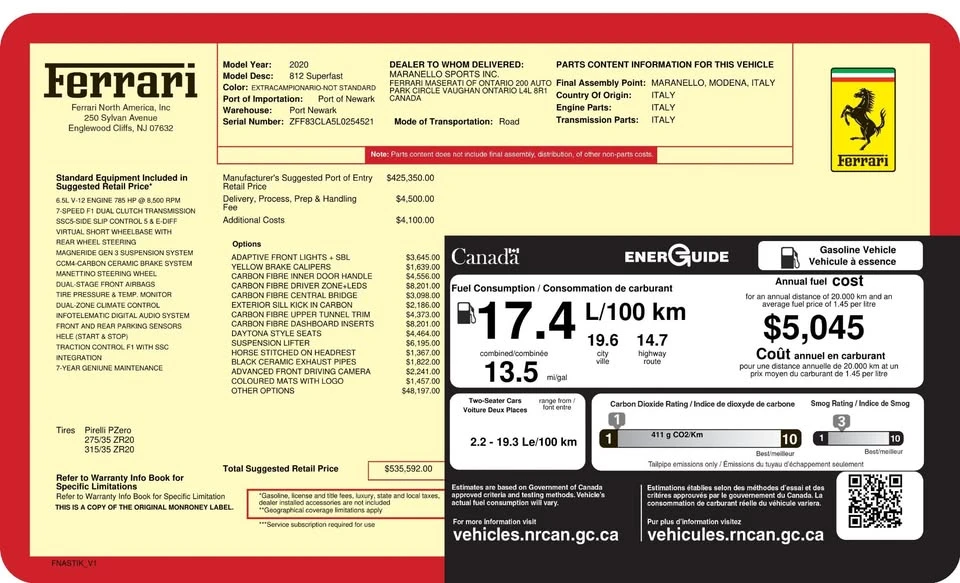Click the address 250 Sylvan Avenue

pos(121,118)
